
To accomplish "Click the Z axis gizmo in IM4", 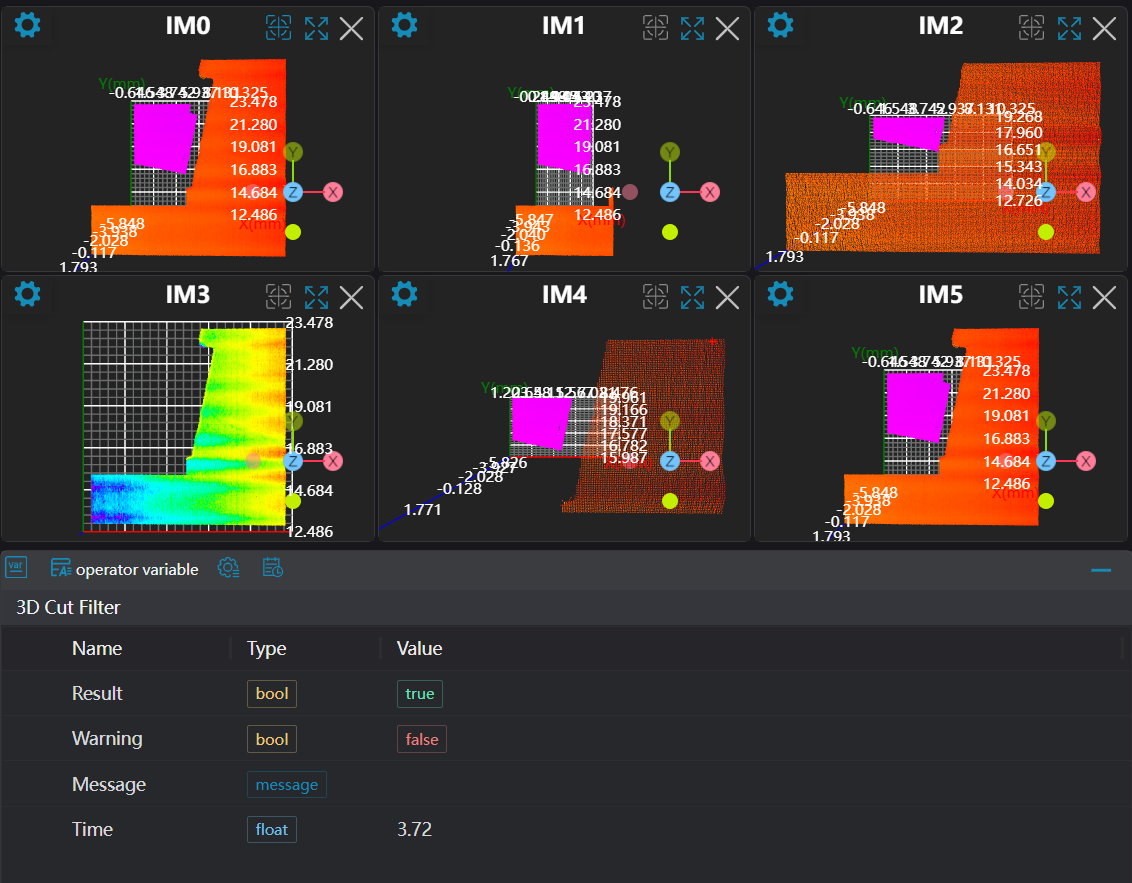I will (x=670, y=461).
